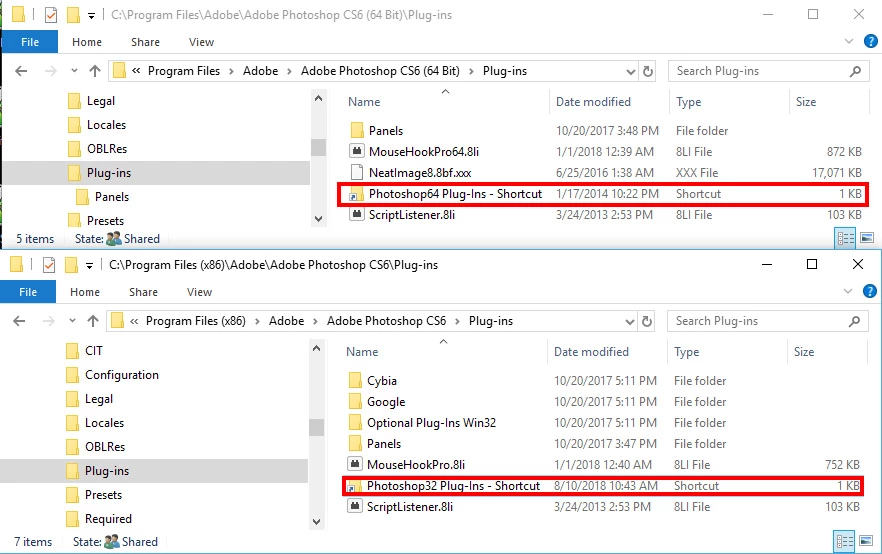Select OBLRes folder in the top window's tree
This screenshot has width=882, height=554.
(107, 149)
